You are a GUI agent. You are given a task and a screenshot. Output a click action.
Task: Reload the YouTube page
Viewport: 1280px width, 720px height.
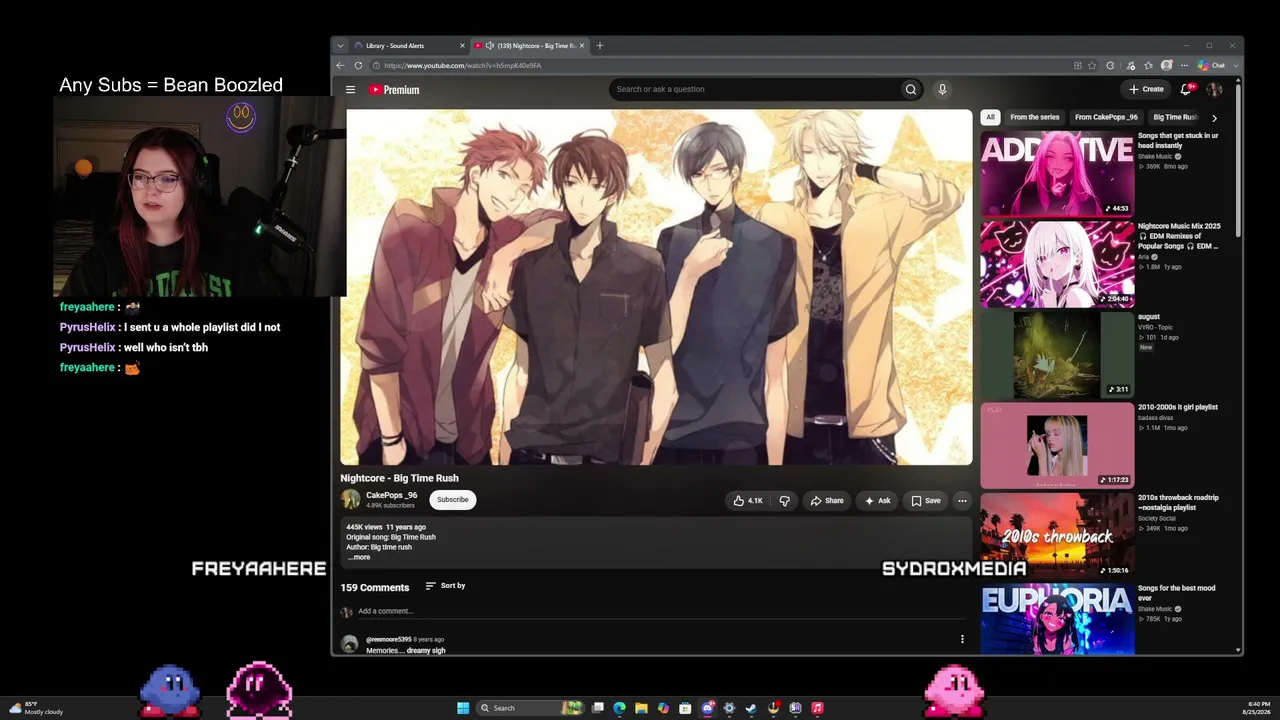[x=359, y=66]
